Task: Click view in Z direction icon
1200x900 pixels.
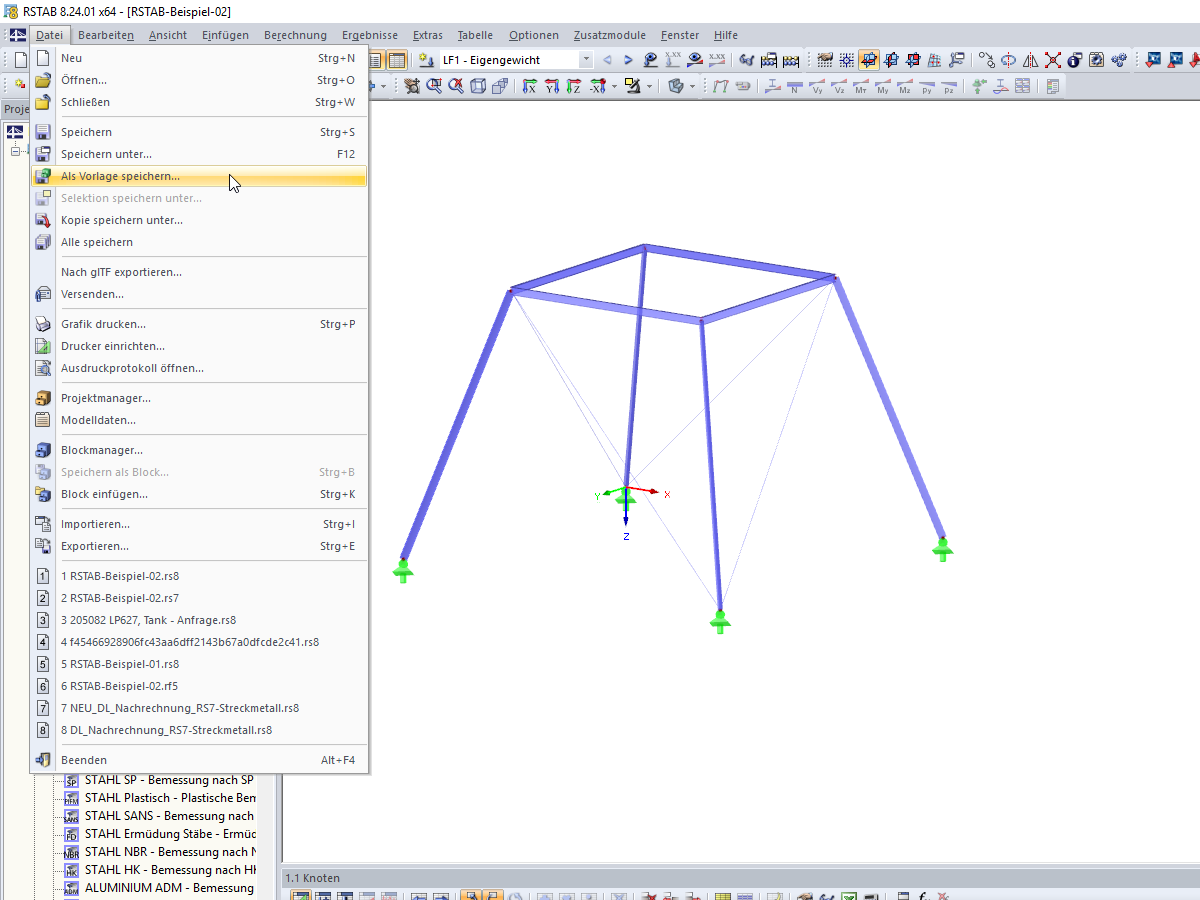Action: 573,87
